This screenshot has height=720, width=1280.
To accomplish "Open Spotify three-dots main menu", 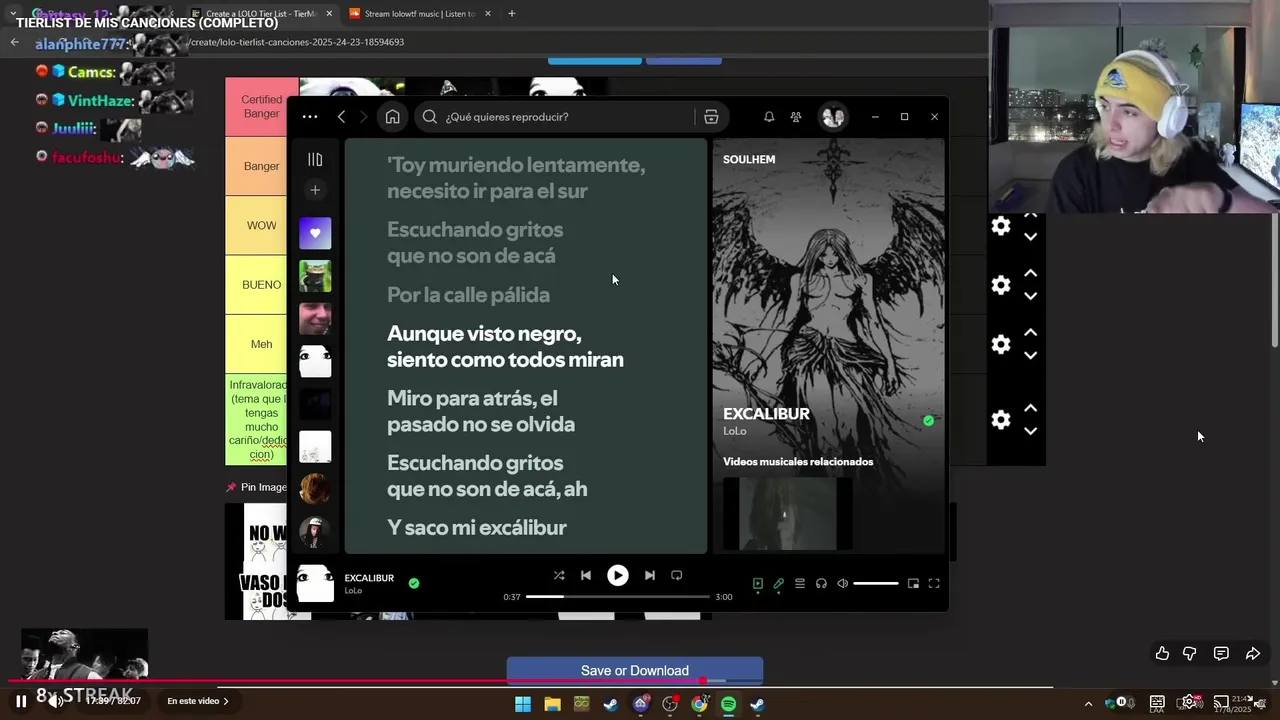I will coord(310,117).
